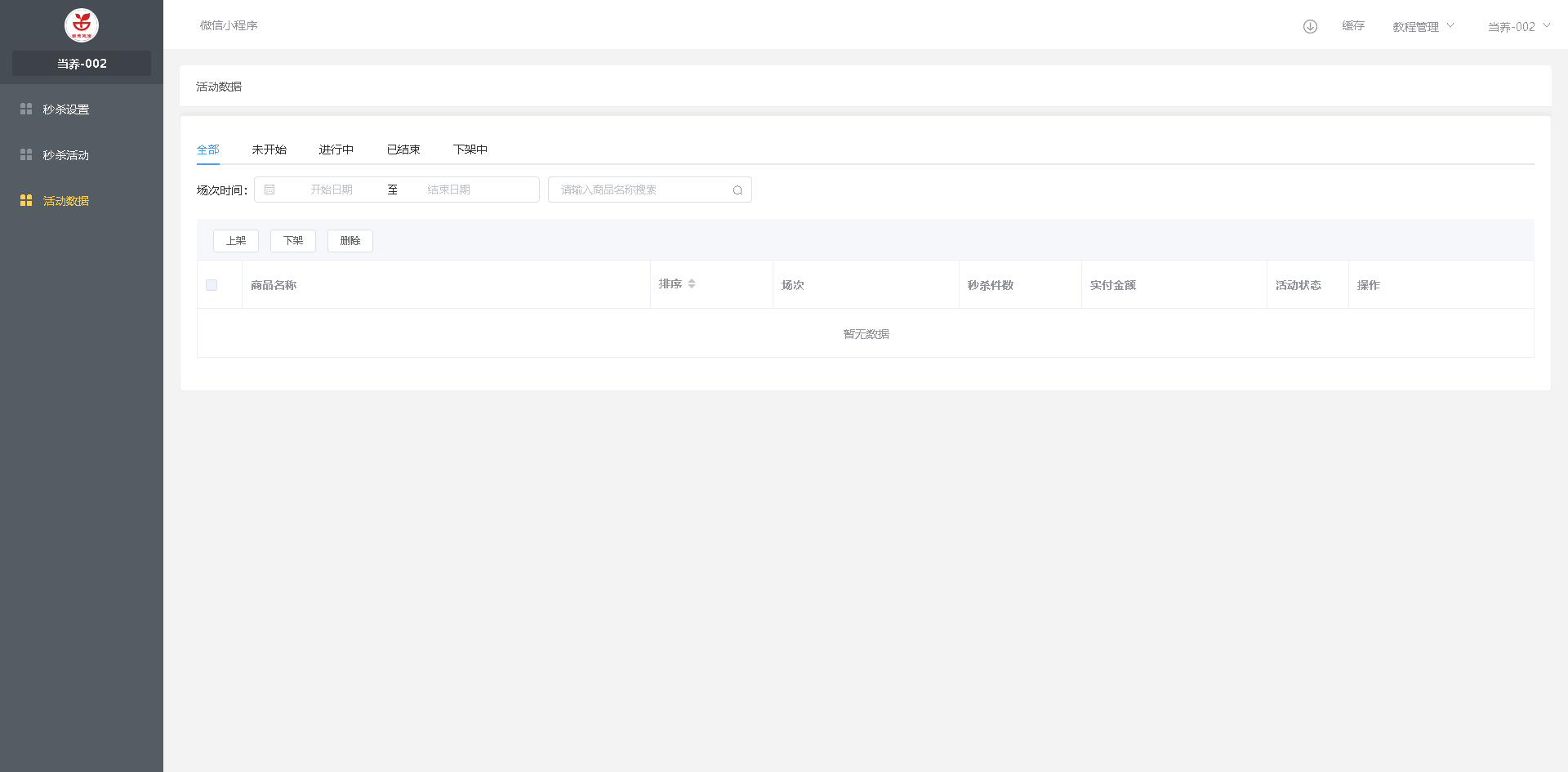Click the download icon in top bar
This screenshot has width=1568, height=772.
[1310, 26]
